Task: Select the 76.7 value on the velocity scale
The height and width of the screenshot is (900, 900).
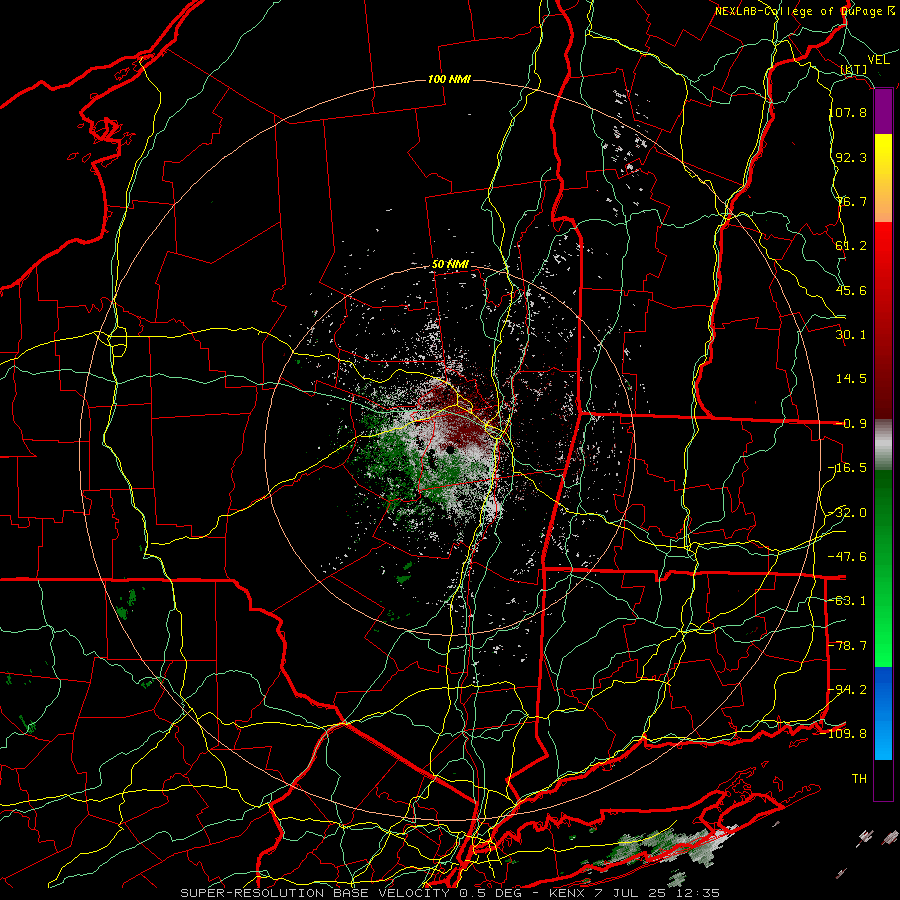Action: coord(852,201)
